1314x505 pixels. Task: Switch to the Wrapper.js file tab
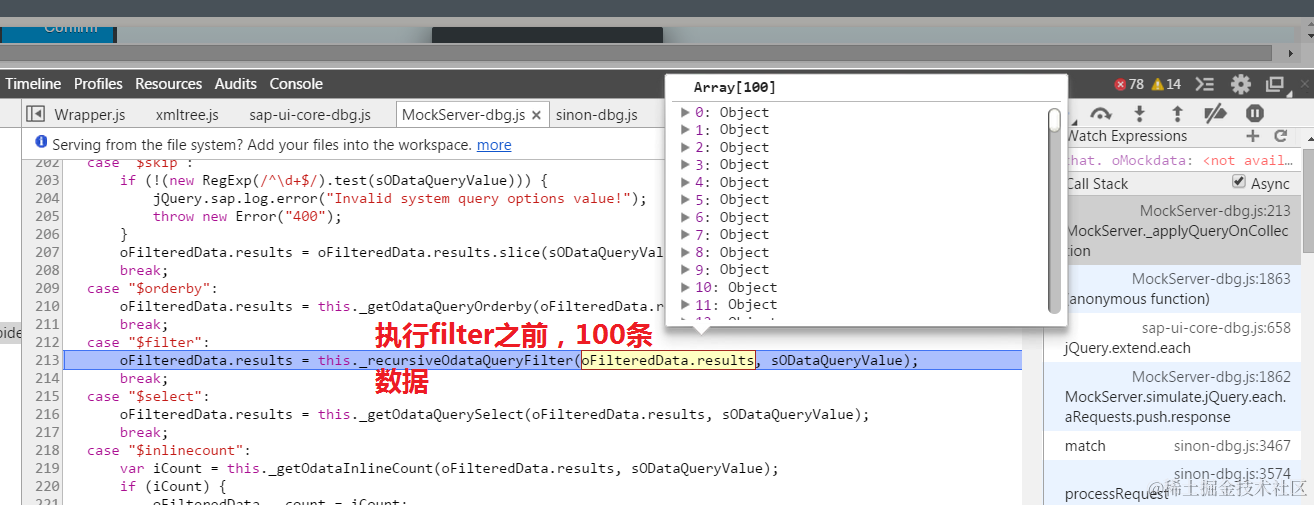click(89, 115)
